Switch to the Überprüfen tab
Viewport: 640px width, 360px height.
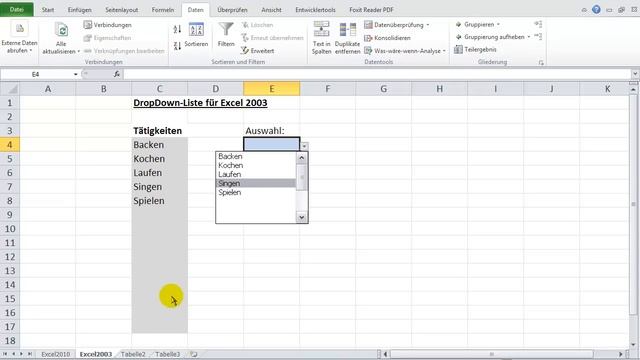[232, 10]
